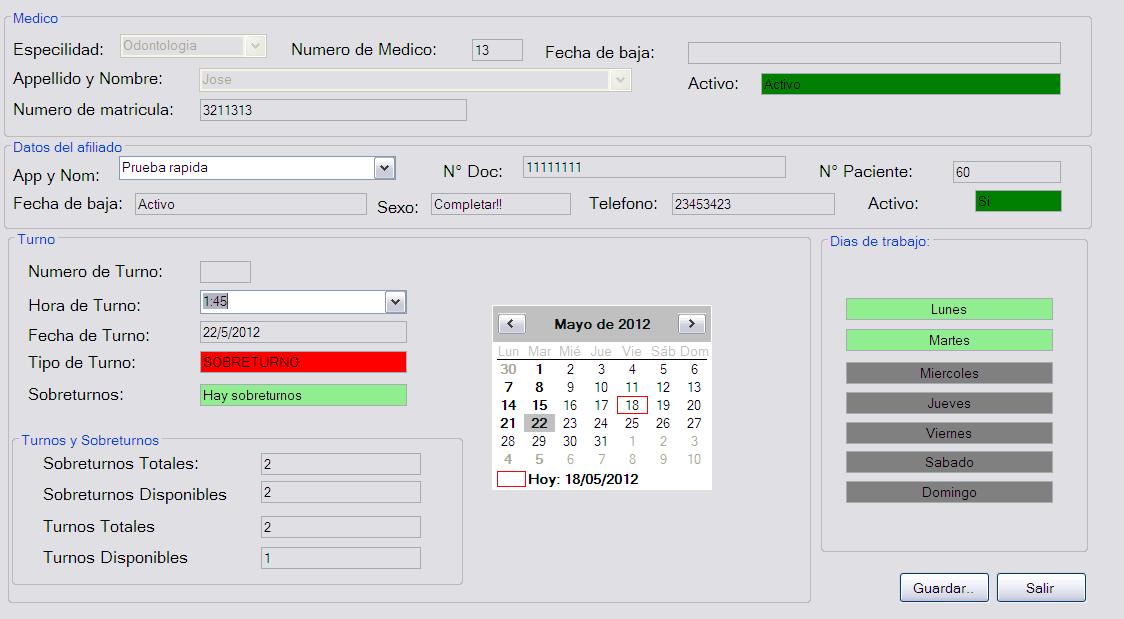Select the Sabado work day bar
Screen dimensions: 1124x619
pyautogui.click(x=948, y=463)
